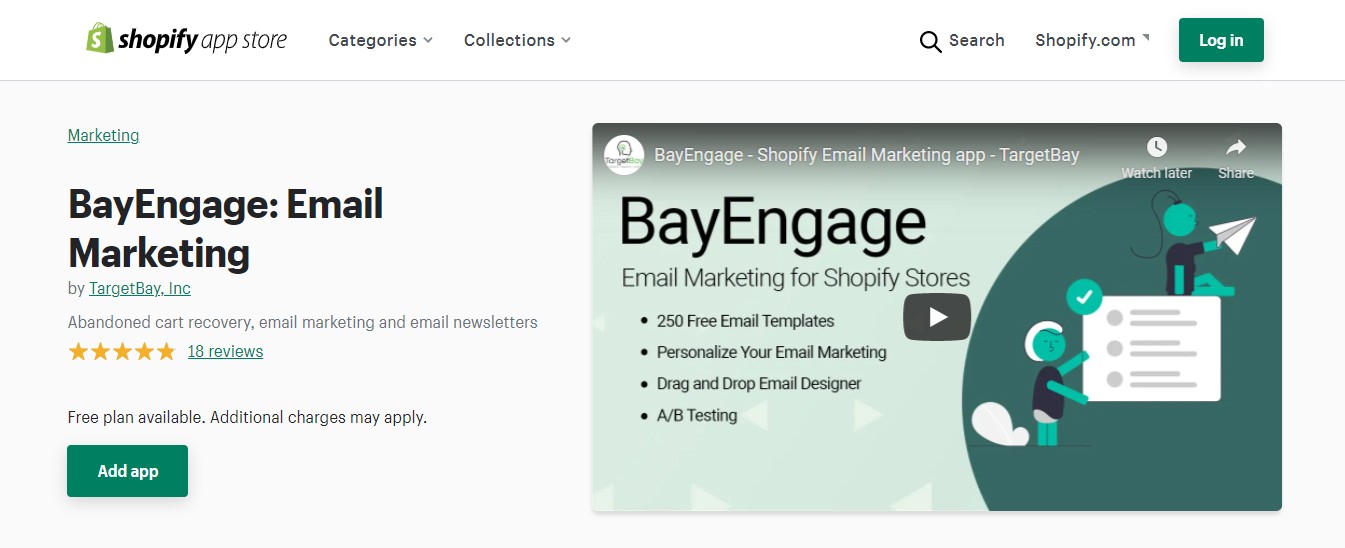Click the Free plan available text

coord(247,417)
